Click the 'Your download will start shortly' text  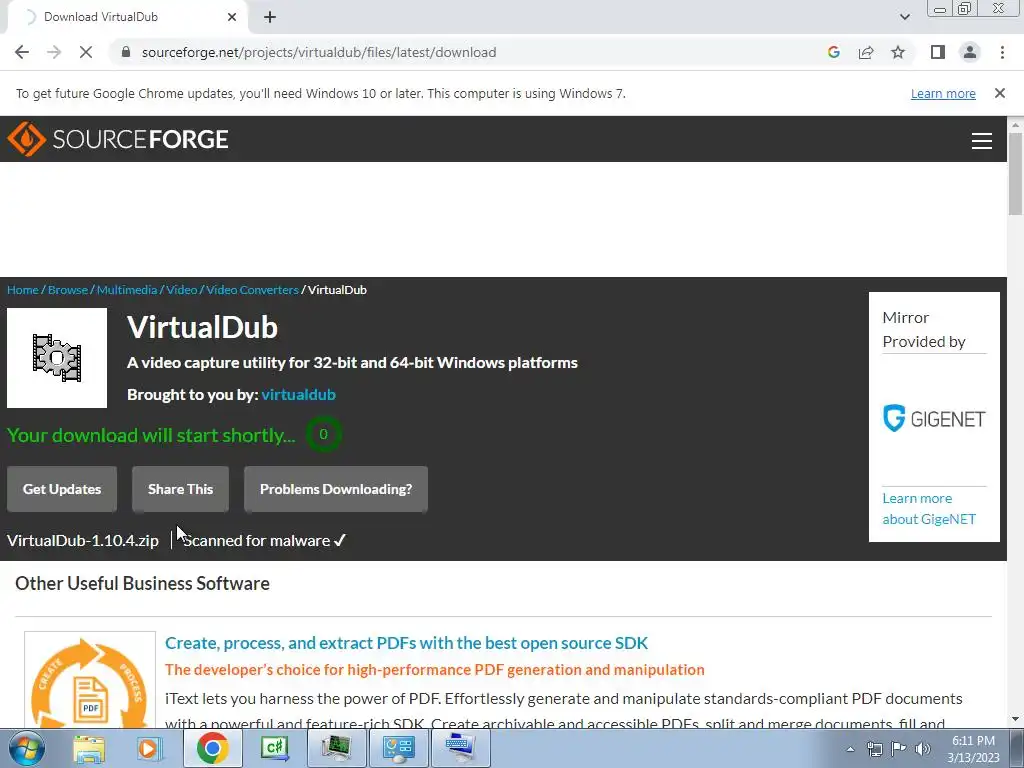tap(151, 435)
